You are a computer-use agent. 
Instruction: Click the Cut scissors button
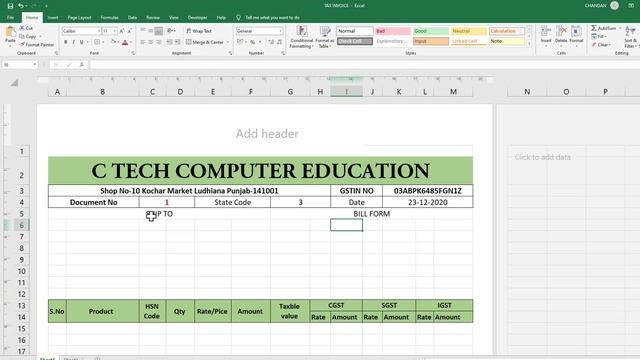[26, 28]
